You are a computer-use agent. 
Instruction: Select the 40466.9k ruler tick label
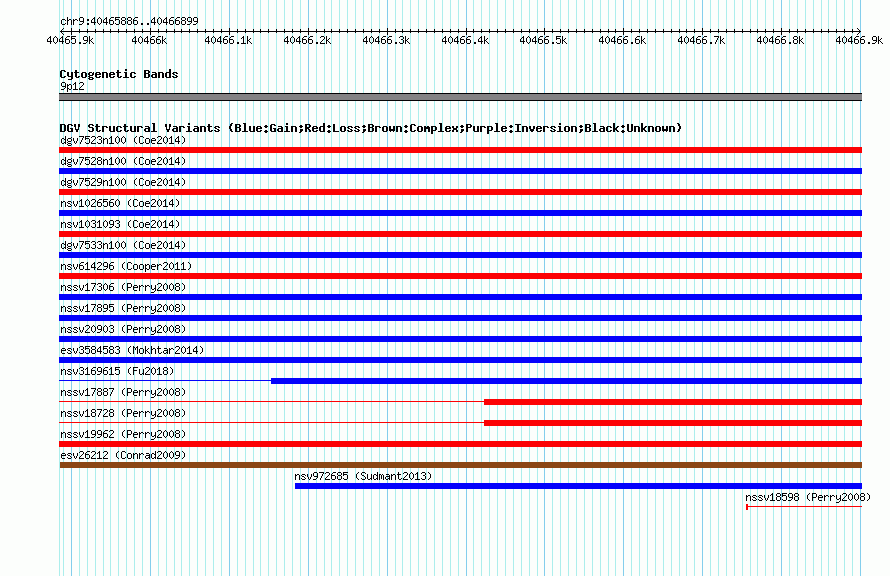tap(859, 40)
